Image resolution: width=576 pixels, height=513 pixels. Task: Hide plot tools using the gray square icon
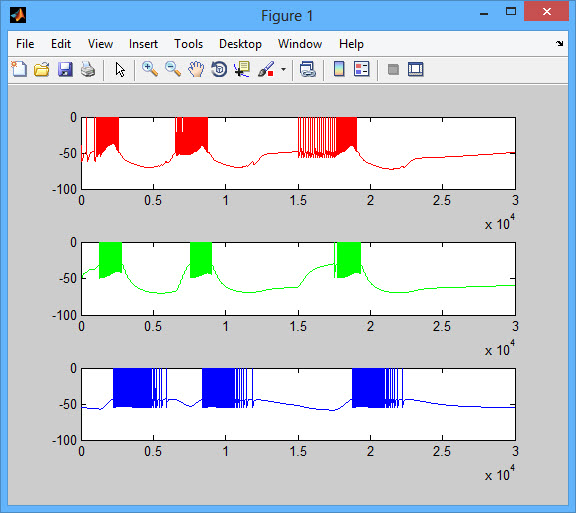[x=393, y=69]
